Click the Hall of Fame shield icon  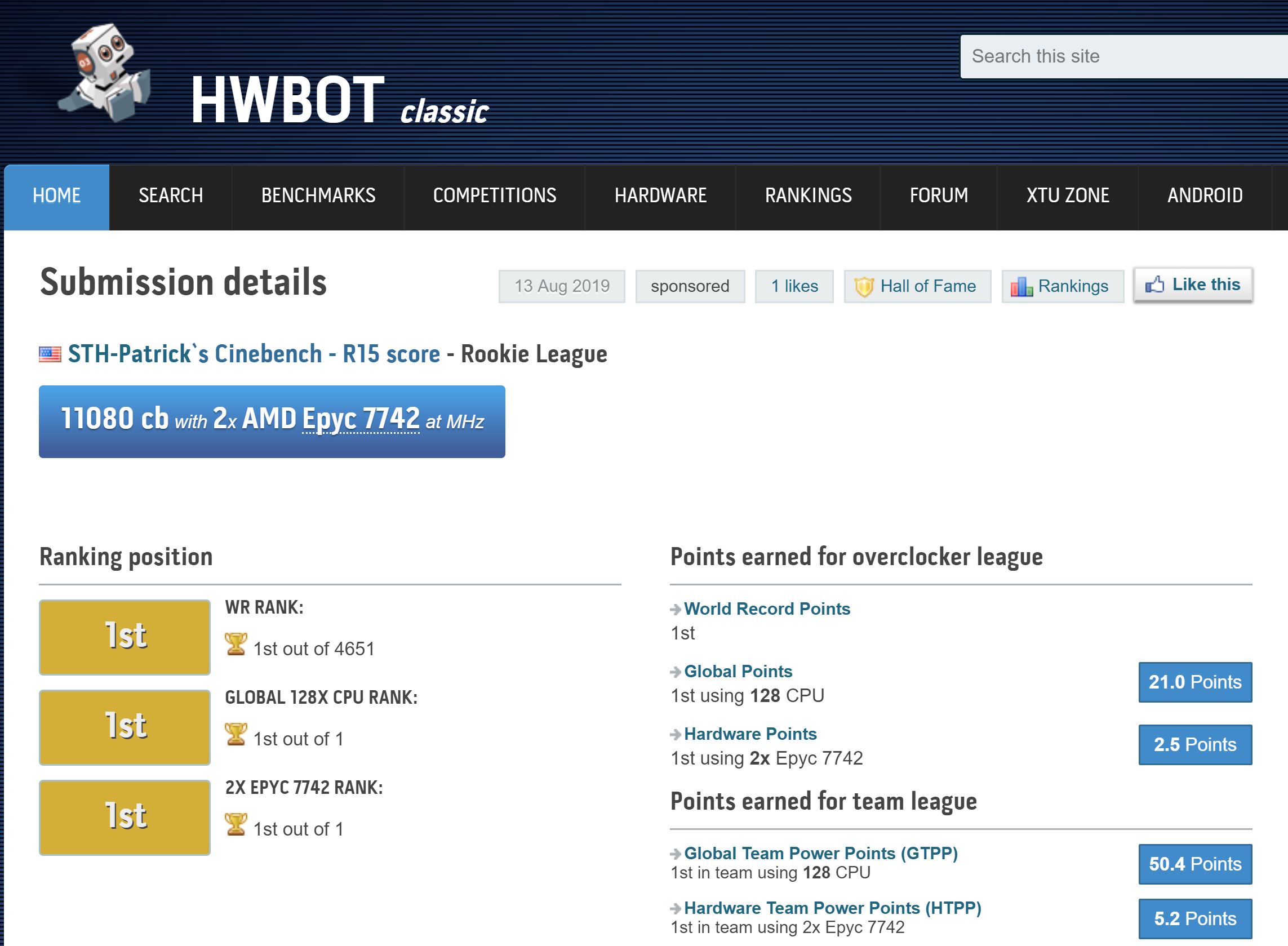[864, 286]
